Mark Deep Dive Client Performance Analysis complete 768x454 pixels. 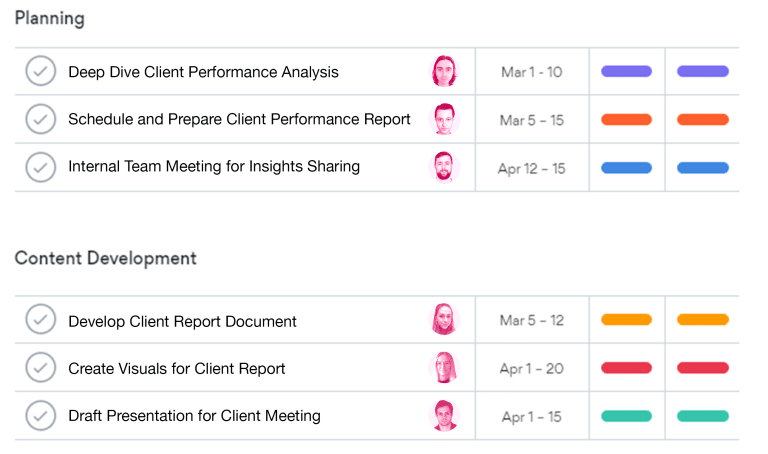[x=40, y=72]
